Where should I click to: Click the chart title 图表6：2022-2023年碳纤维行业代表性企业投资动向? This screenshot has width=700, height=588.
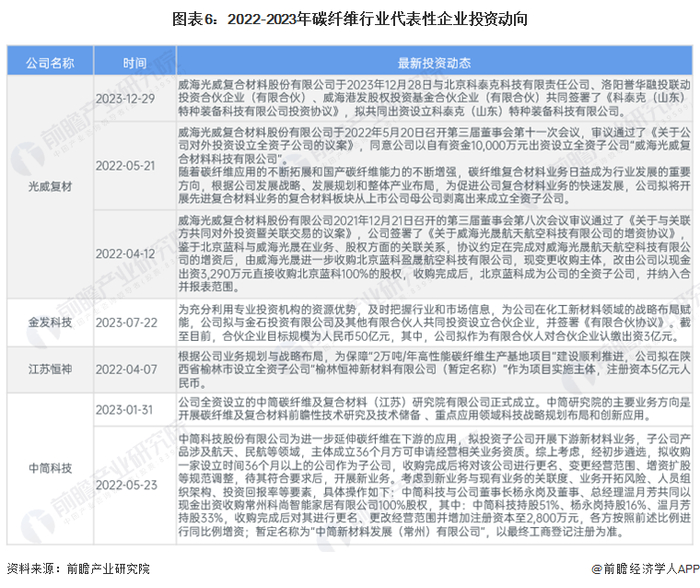350,19
